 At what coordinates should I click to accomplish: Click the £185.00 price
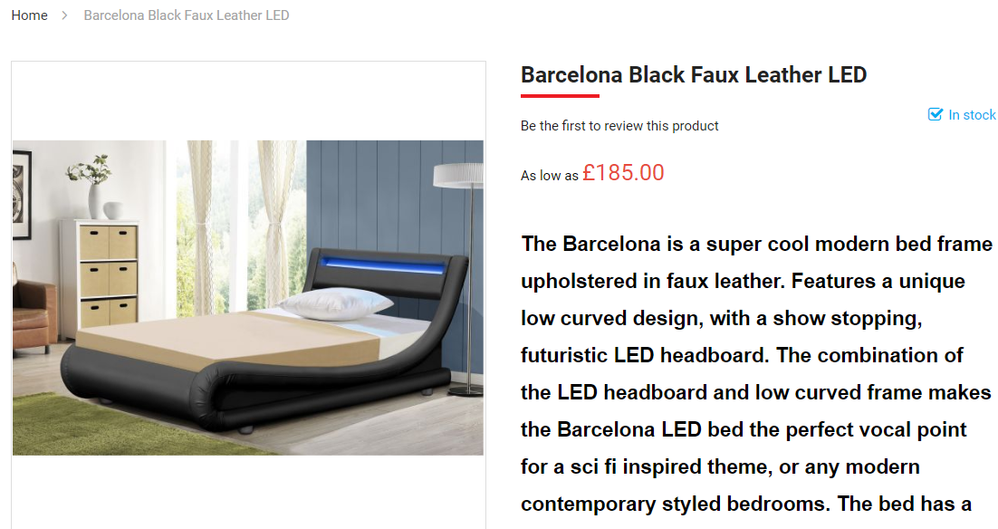[623, 172]
